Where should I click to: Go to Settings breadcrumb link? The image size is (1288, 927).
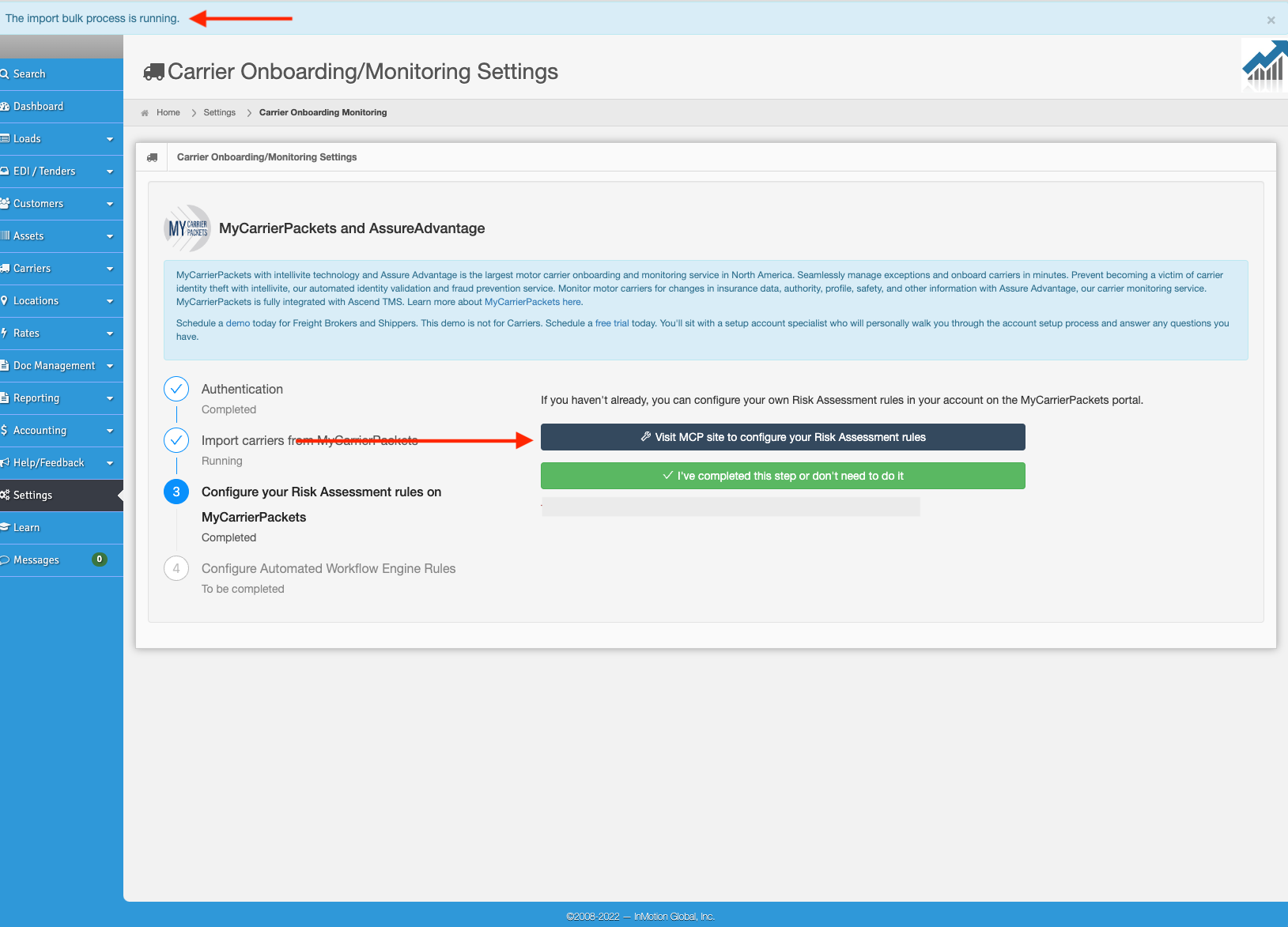pos(220,113)
